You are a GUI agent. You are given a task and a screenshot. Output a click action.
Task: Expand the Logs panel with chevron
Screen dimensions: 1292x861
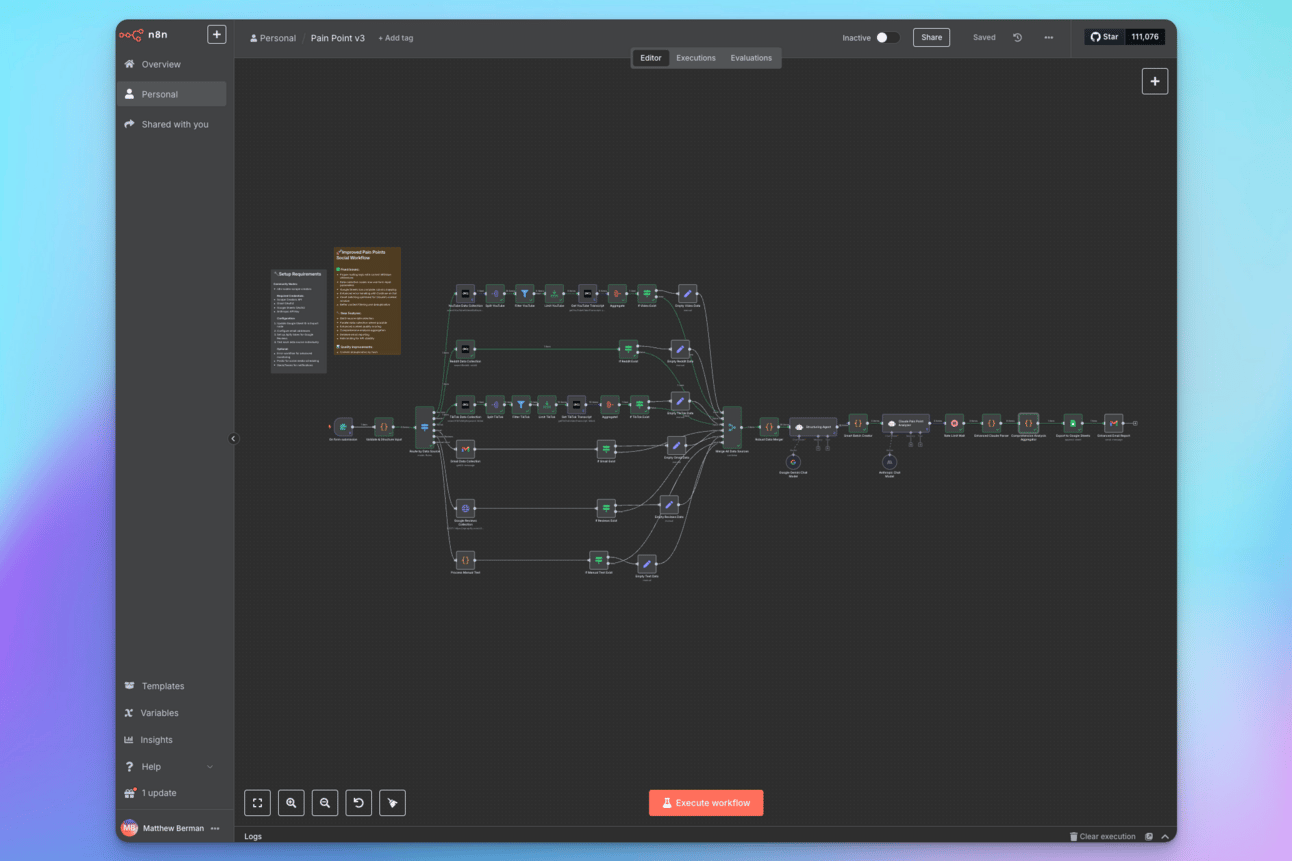point(1164,836)
